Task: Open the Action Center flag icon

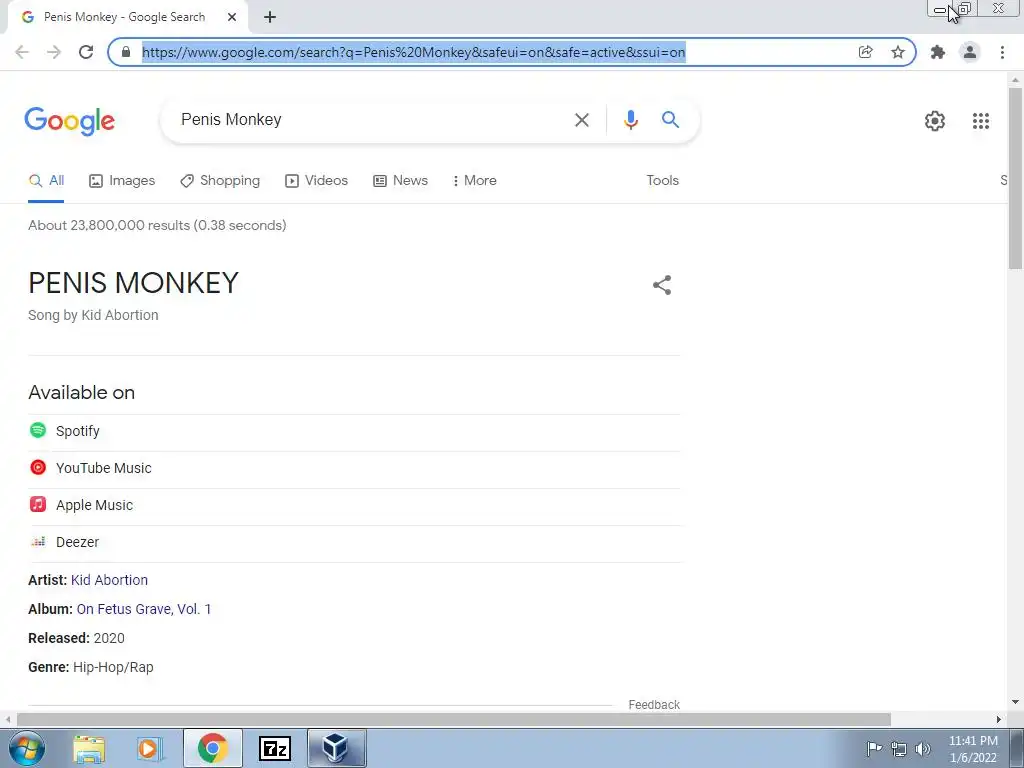Action: [874, 749]
